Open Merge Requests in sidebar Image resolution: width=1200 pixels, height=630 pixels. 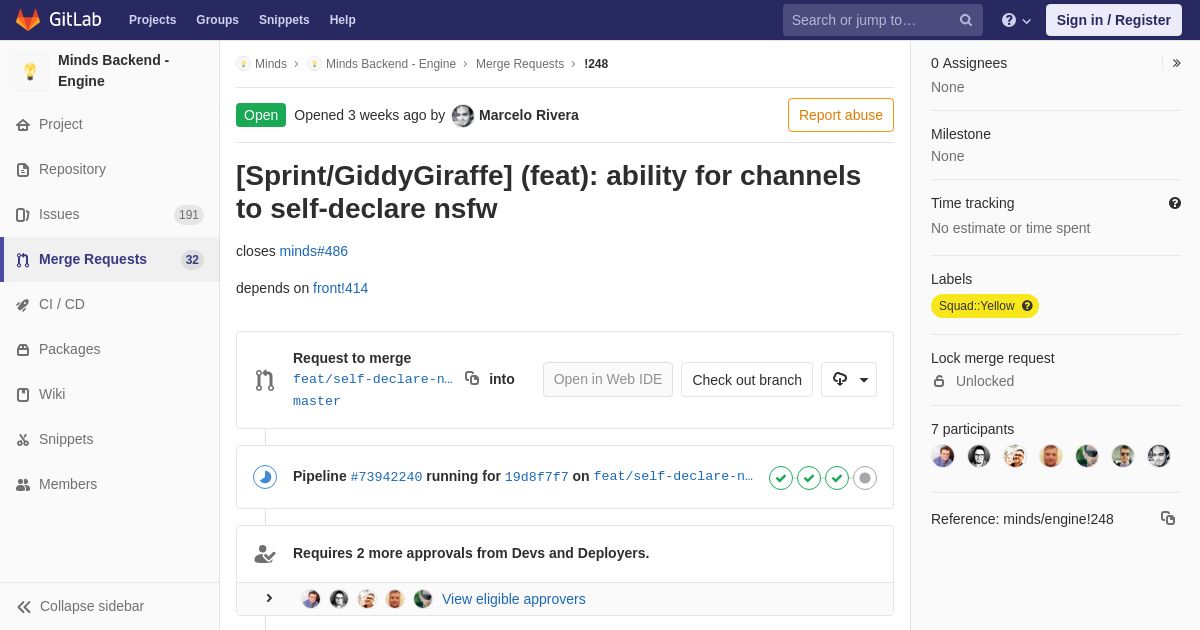pos(110,259)
